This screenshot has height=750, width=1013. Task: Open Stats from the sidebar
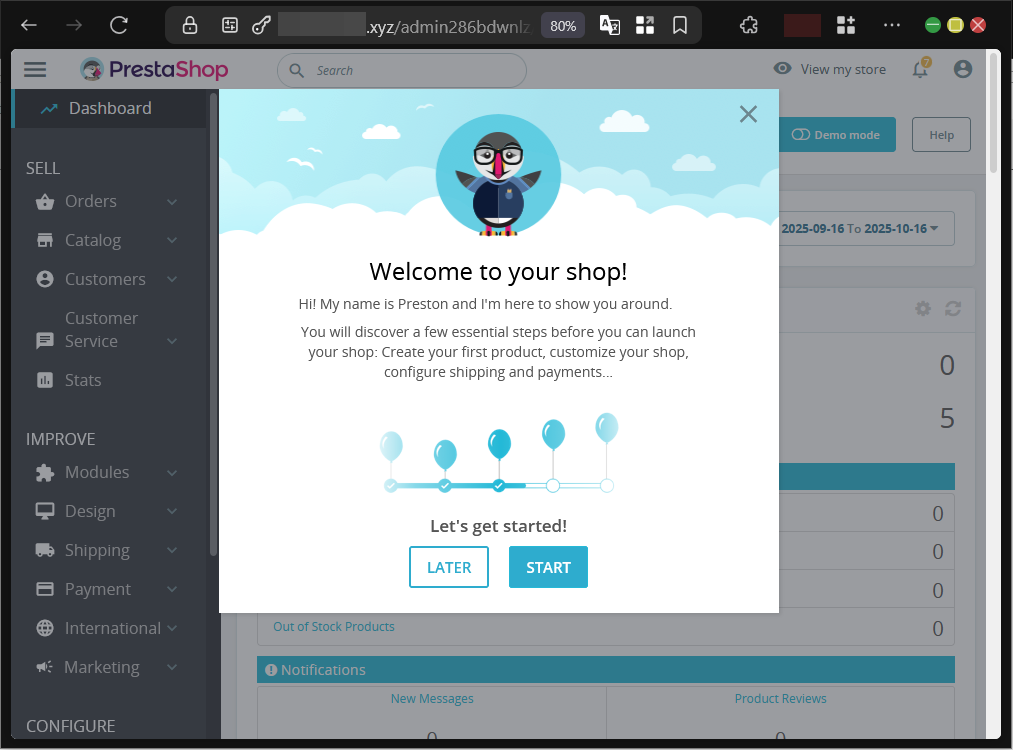pyautogui.click(x=83, y=380)
